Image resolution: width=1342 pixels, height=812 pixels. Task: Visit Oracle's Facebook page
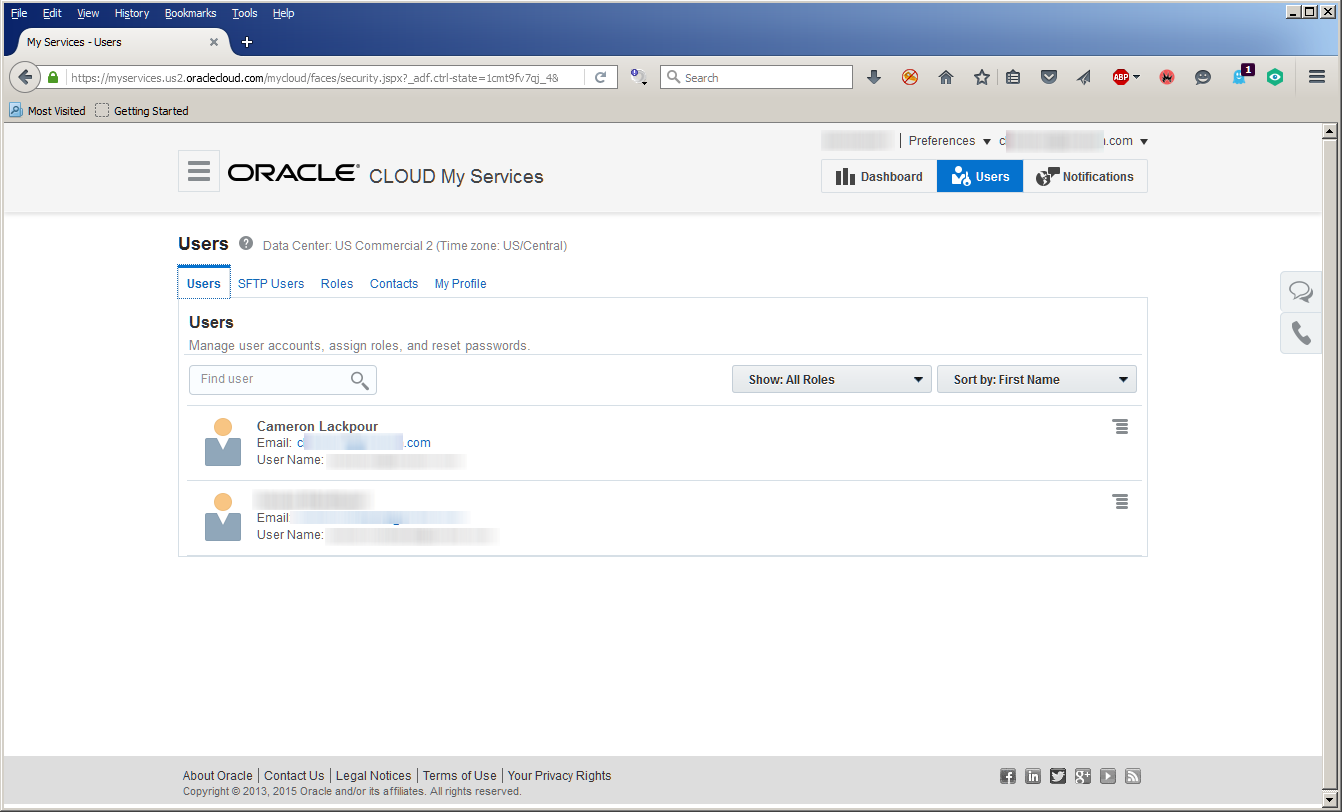coord(1008,776)
